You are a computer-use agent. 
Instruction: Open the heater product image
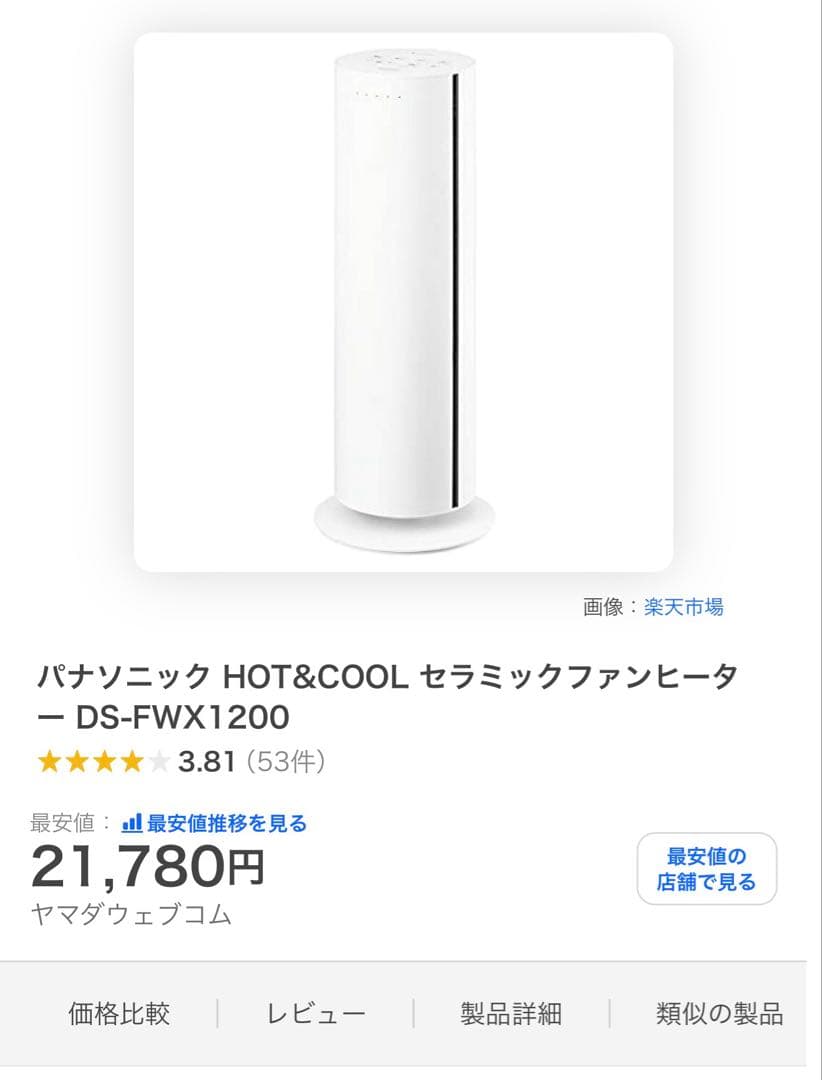tap(403, 302)
